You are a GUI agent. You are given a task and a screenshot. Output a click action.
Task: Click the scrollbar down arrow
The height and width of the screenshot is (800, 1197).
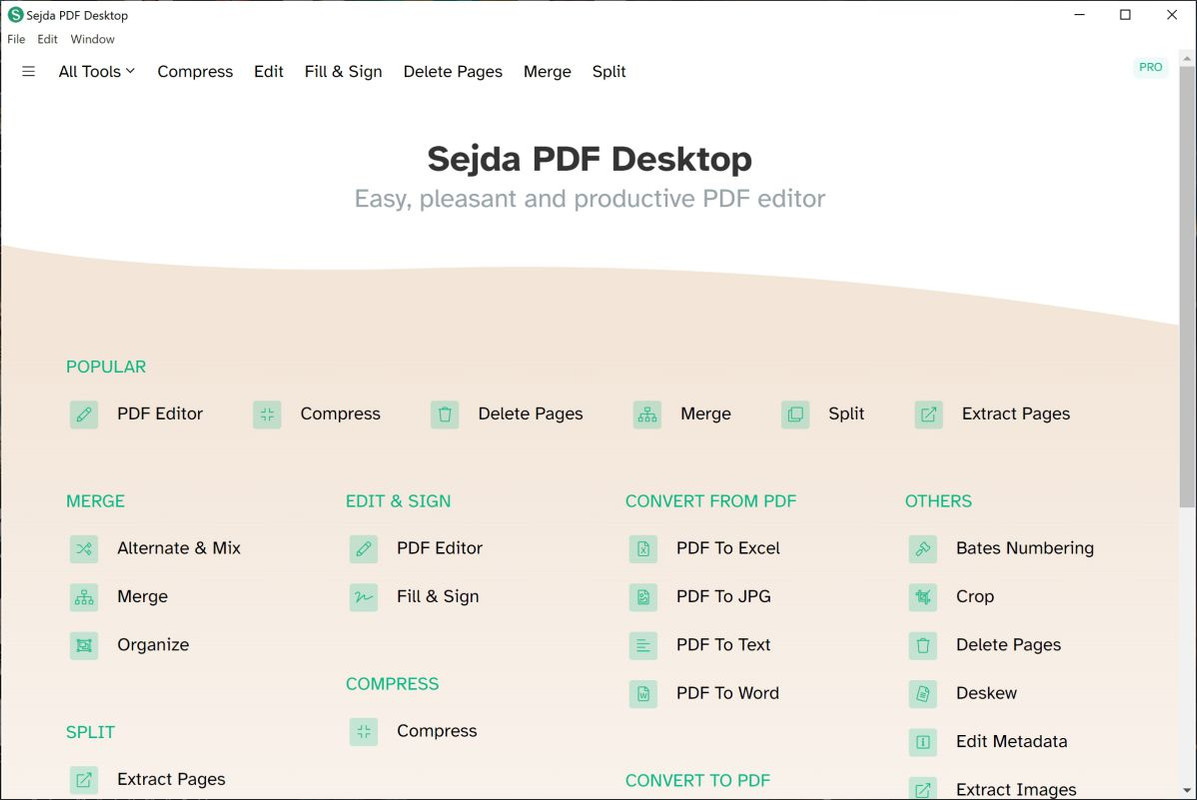click(x=1186, y=791)
